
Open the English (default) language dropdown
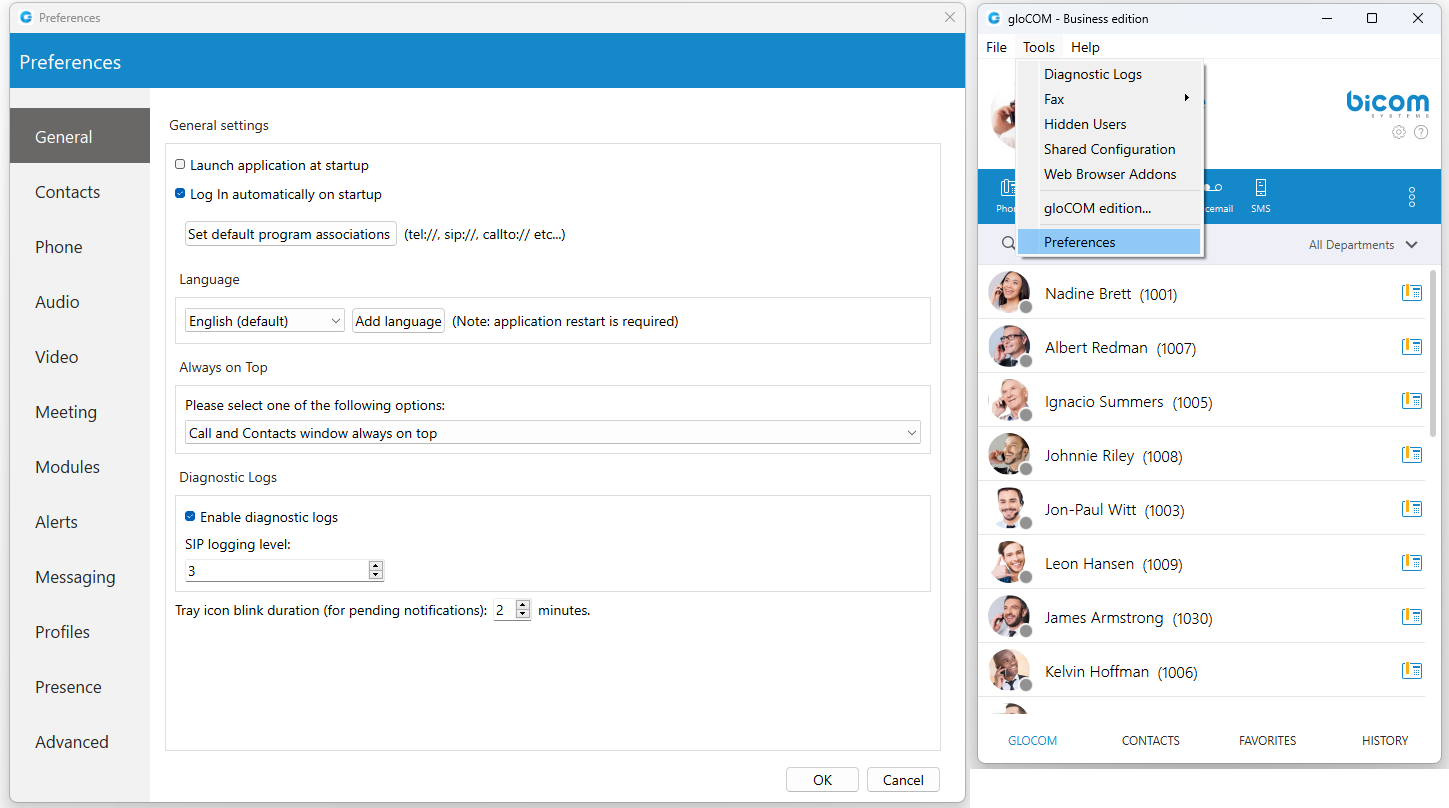265,321
